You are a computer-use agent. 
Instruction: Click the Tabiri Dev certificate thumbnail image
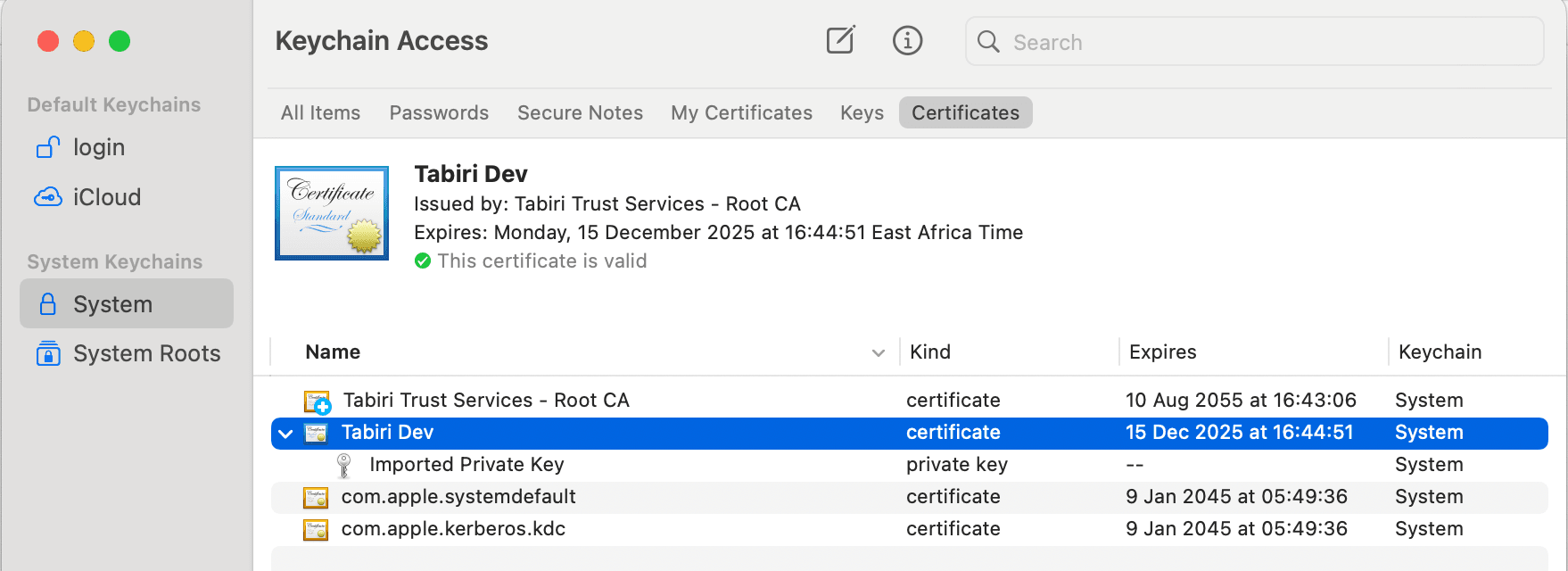click(x=332, y=212)
